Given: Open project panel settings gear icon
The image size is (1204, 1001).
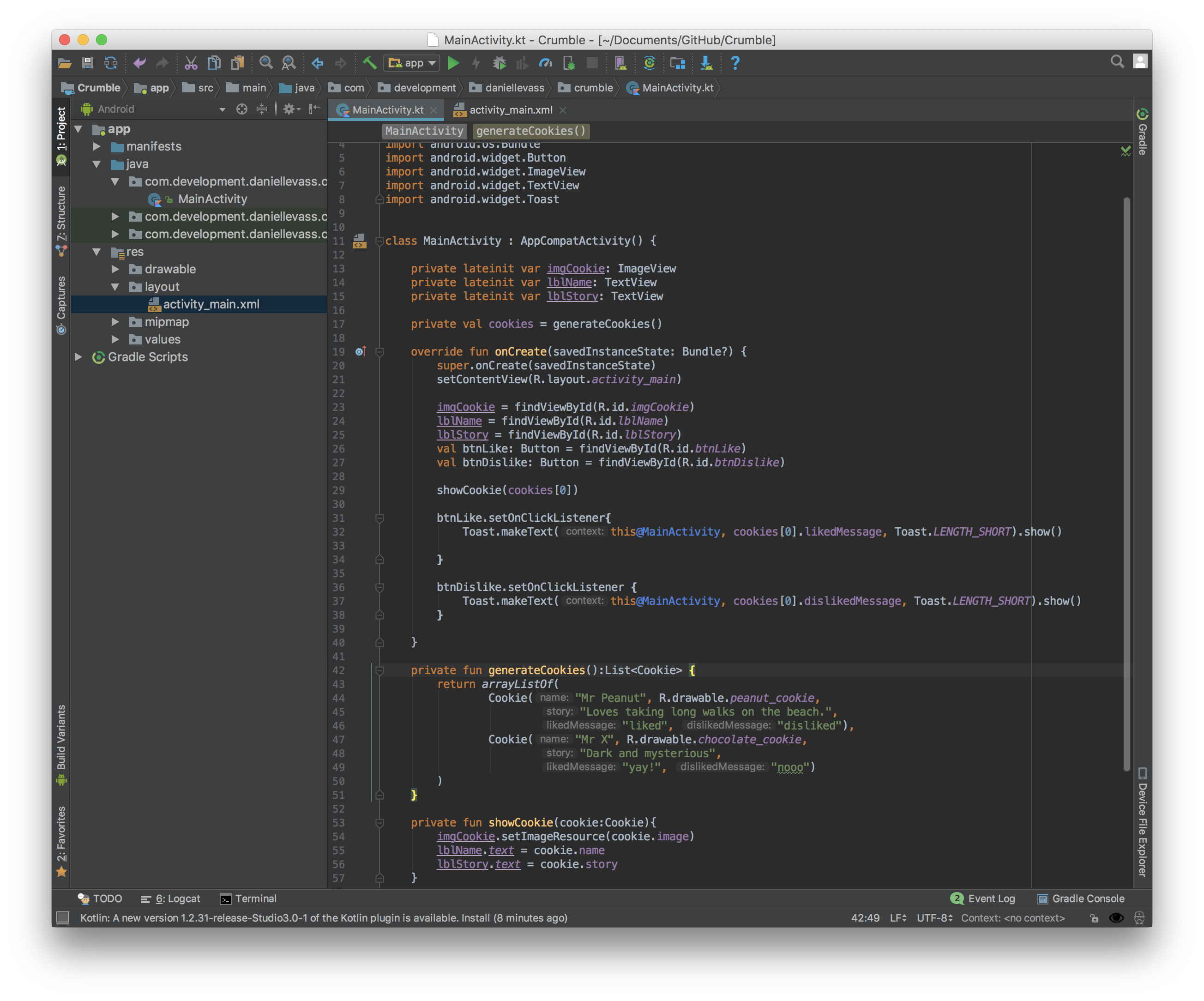Looking at the screenshot, I should pos(291,109).
